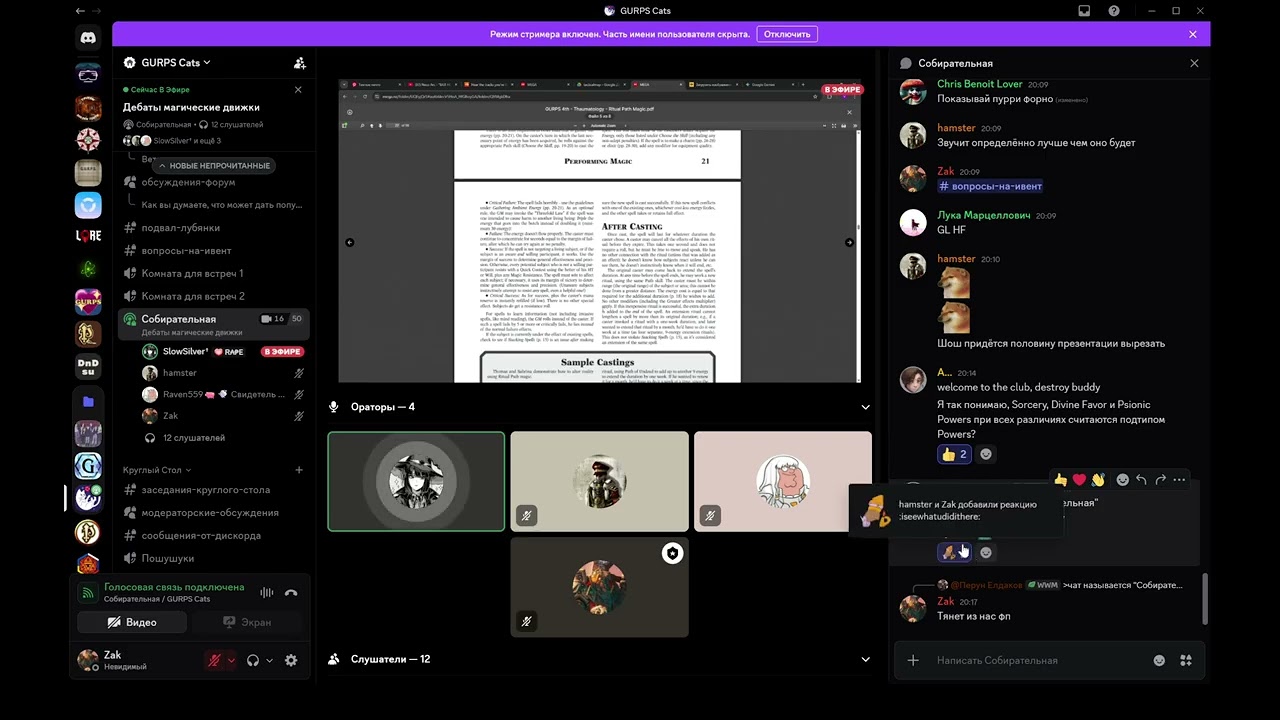Open the LORE server icon
The height and width of the screenshot is (720, 1280).
point(88,236)
